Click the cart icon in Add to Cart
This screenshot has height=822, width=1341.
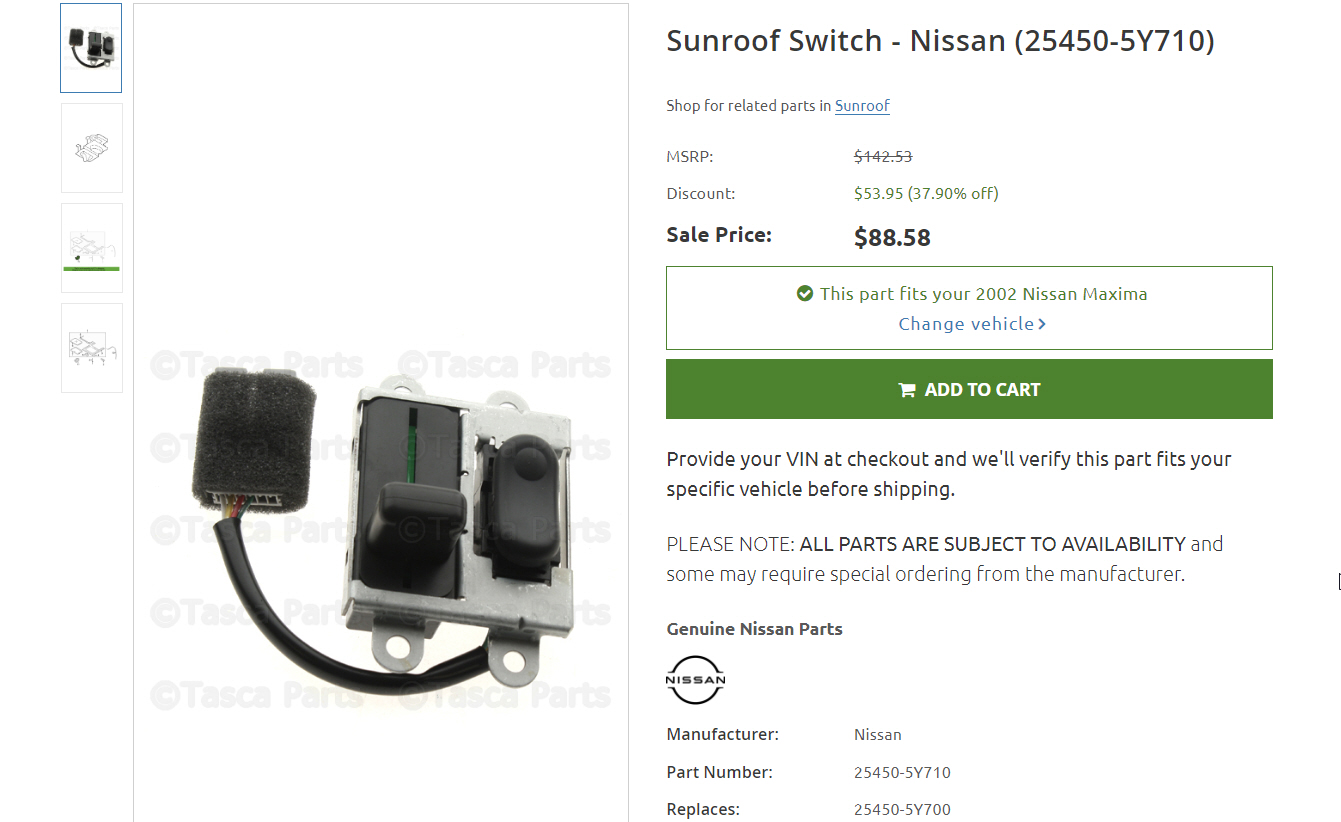[907, 390]
